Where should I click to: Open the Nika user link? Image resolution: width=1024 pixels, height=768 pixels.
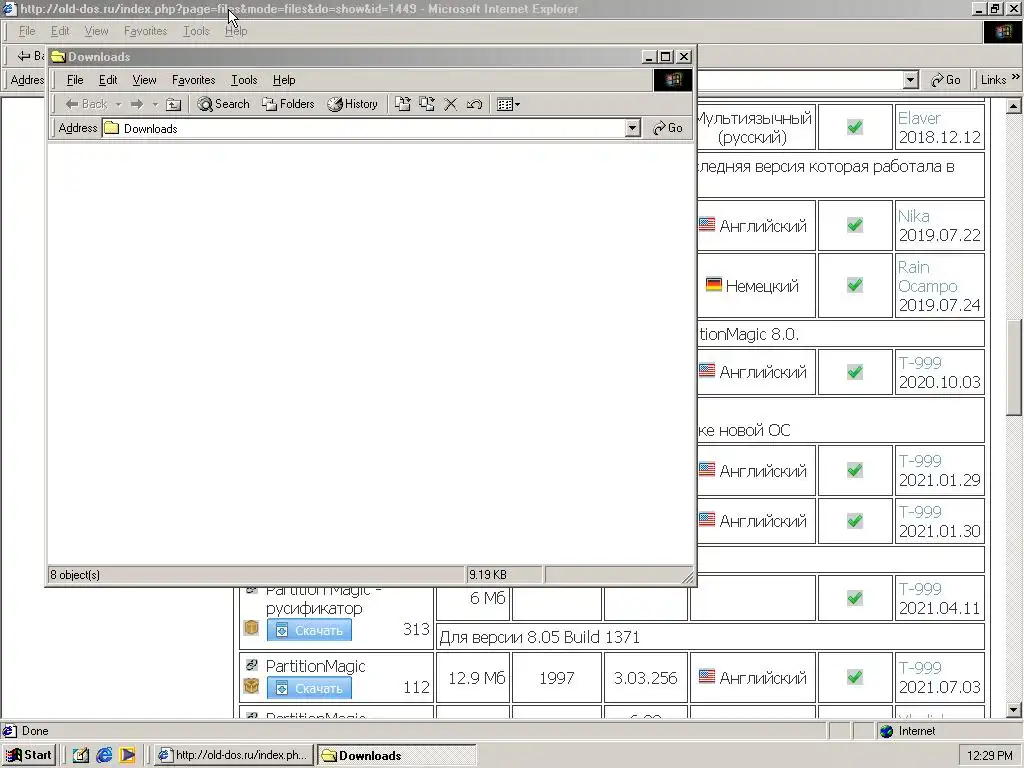click(914, 216)
